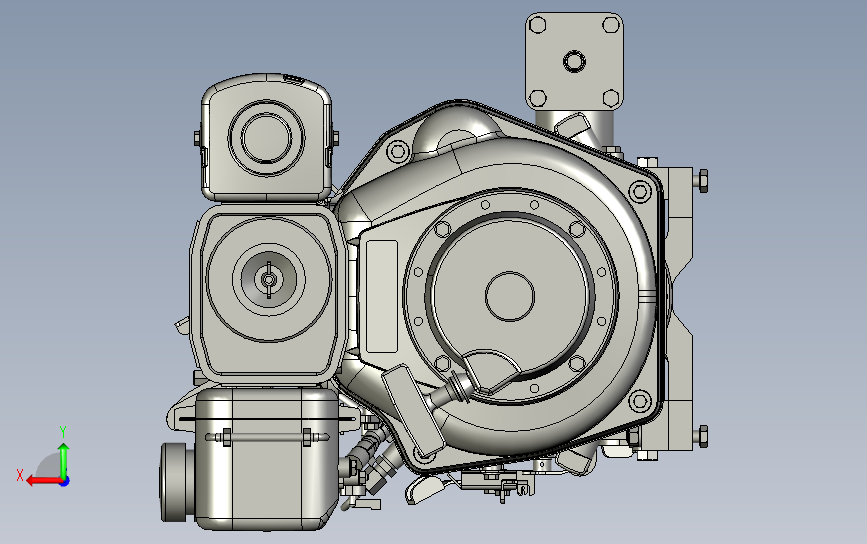
Task: Click the red X axis arrow of the triad
Action: (x=45, y=482)
